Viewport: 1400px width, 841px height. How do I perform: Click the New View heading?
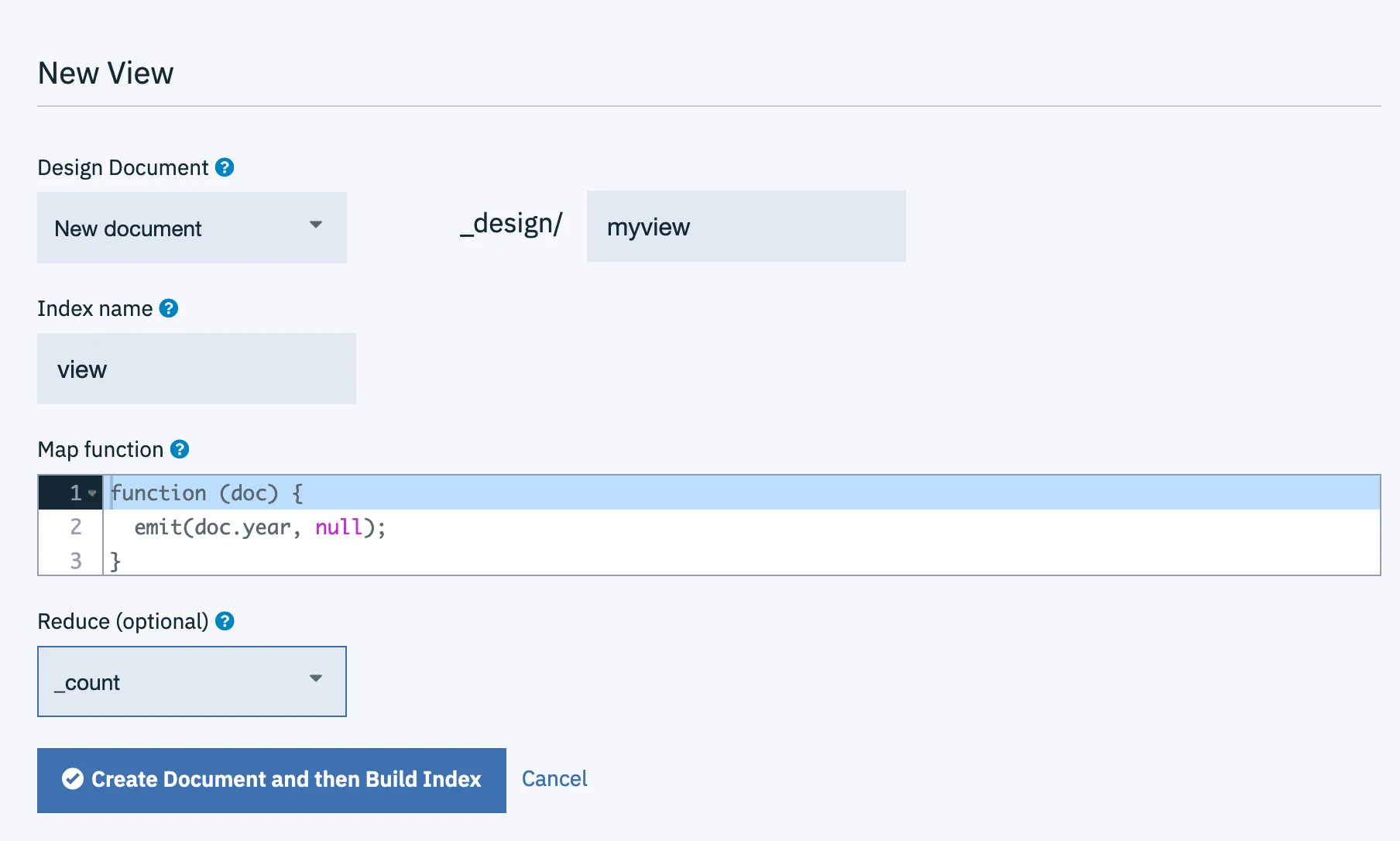(x=106, y=74)
